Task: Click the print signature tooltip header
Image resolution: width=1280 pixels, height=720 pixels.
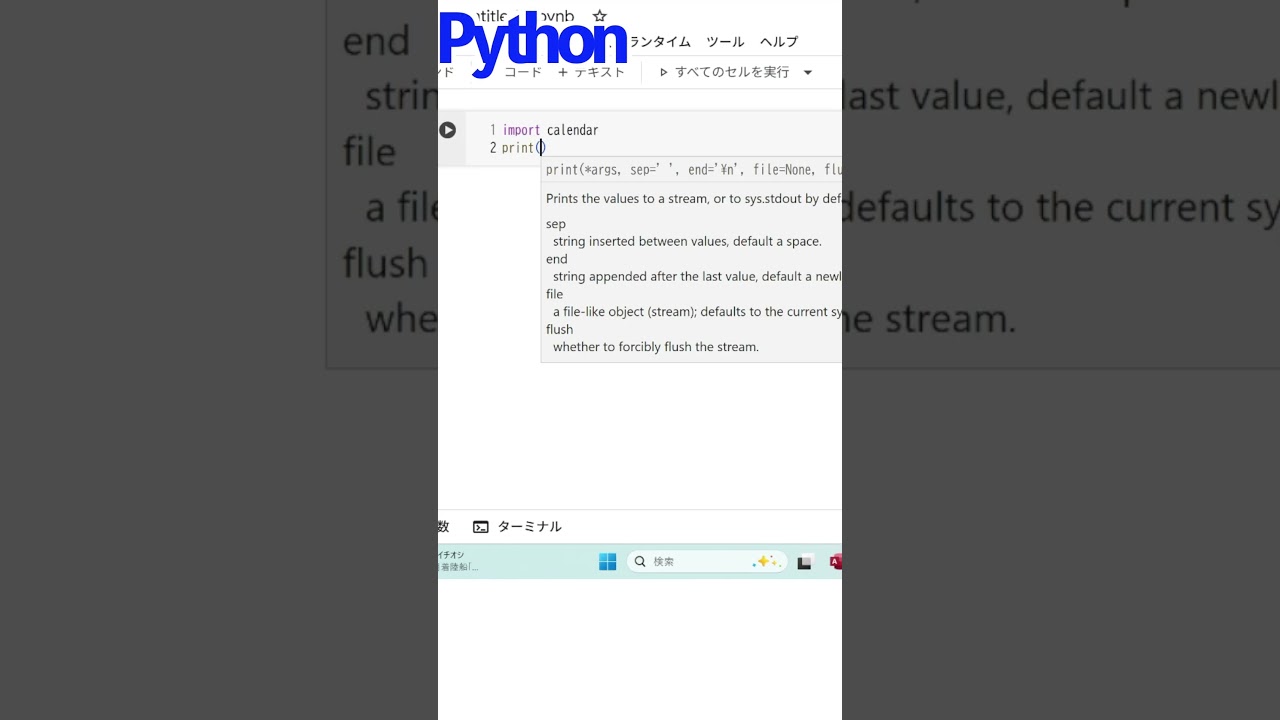Action: [692, 170]
